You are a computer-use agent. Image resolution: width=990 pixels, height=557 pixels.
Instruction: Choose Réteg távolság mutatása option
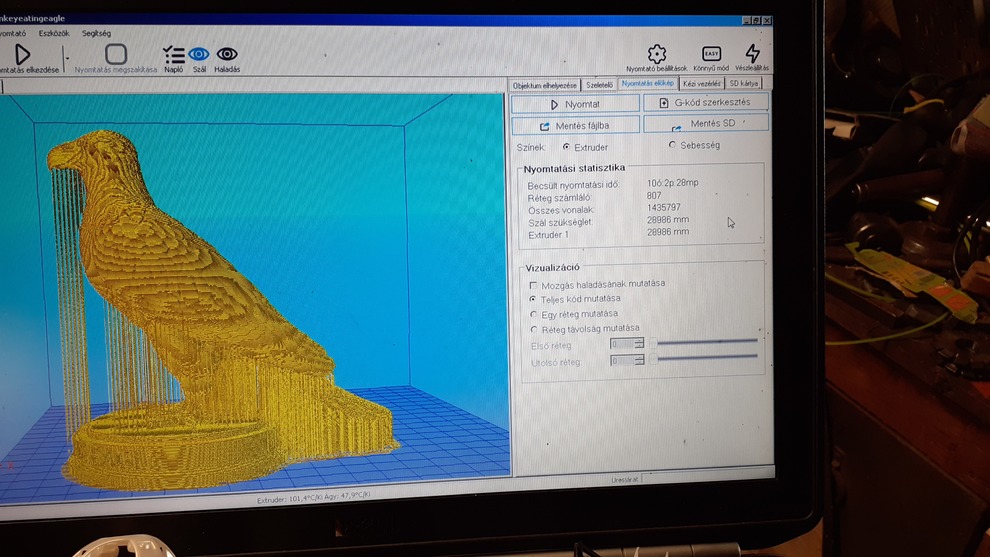[x=533, y=329]
